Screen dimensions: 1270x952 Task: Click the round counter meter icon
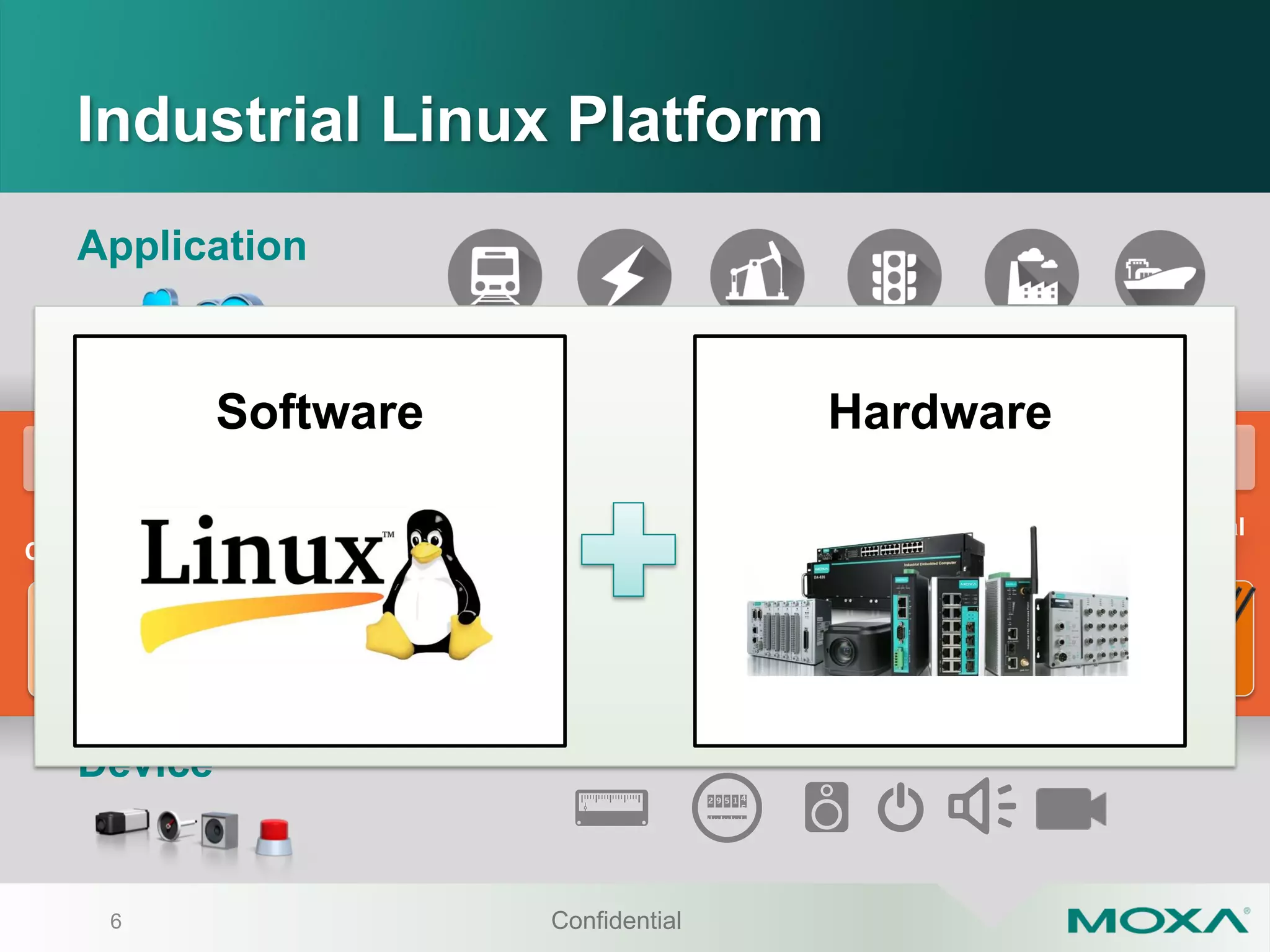[x=726, y=807]
